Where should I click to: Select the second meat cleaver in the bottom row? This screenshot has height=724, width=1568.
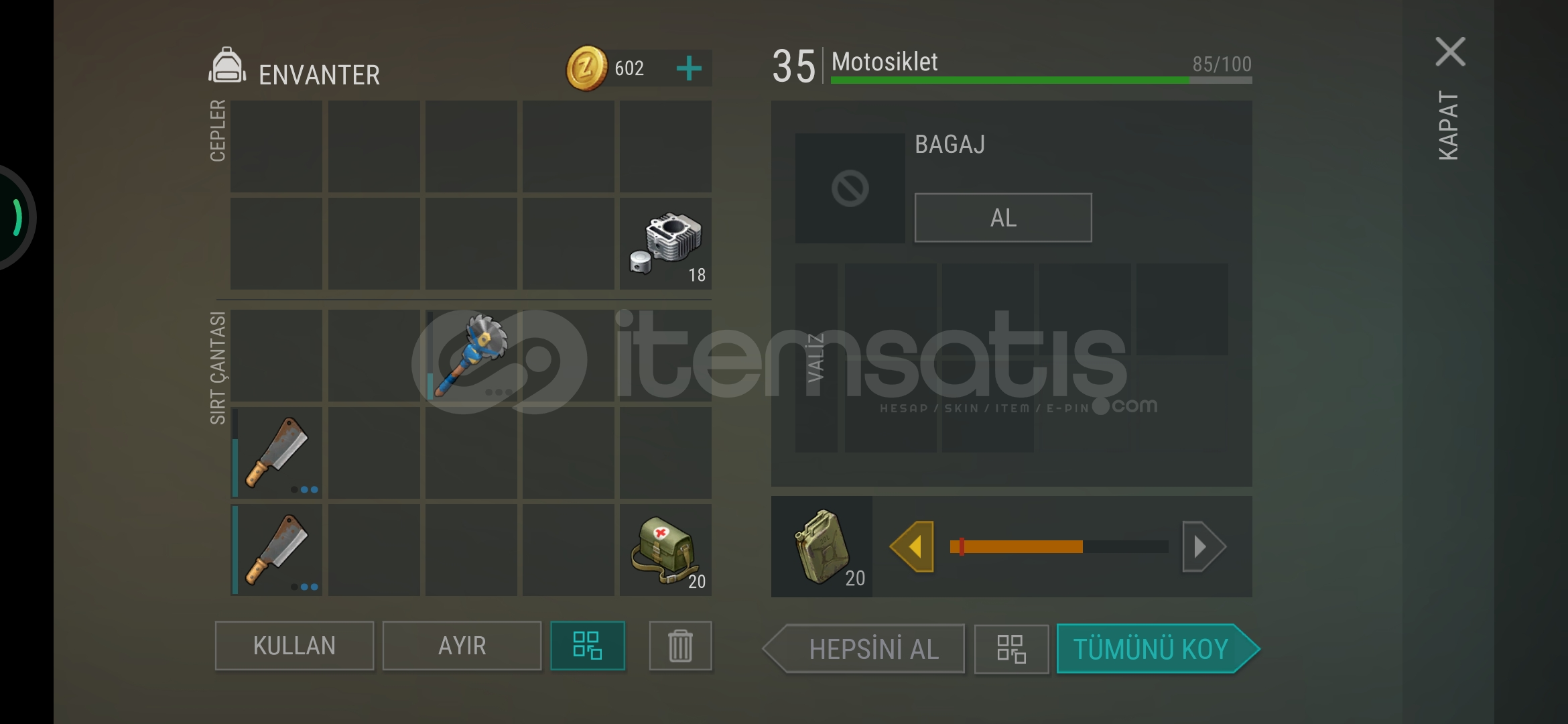277,550
